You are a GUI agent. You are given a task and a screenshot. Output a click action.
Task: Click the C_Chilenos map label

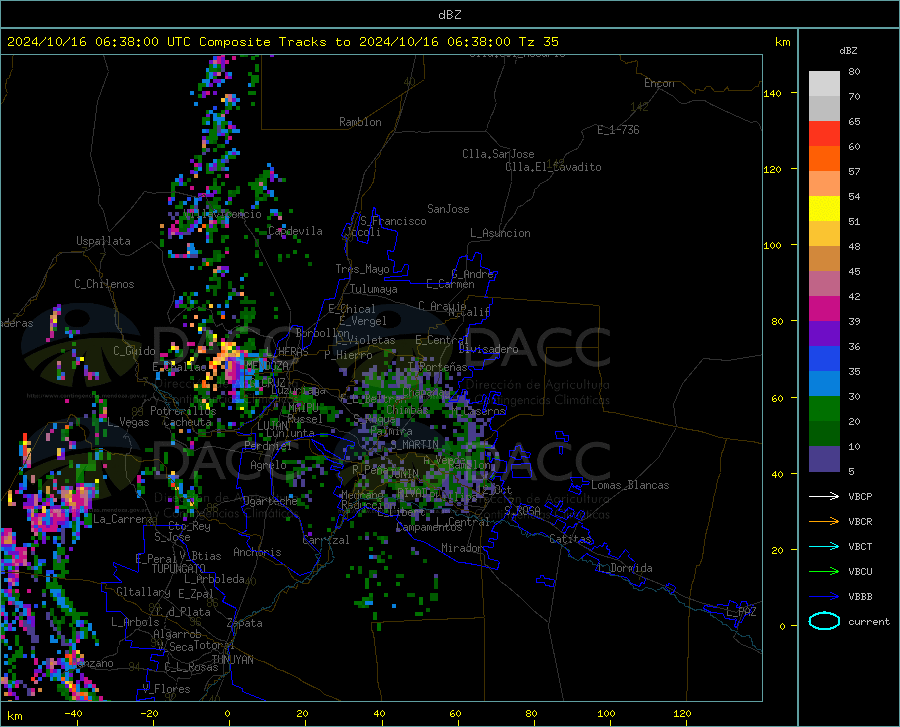pyautogui.click(x=104, y=284)
